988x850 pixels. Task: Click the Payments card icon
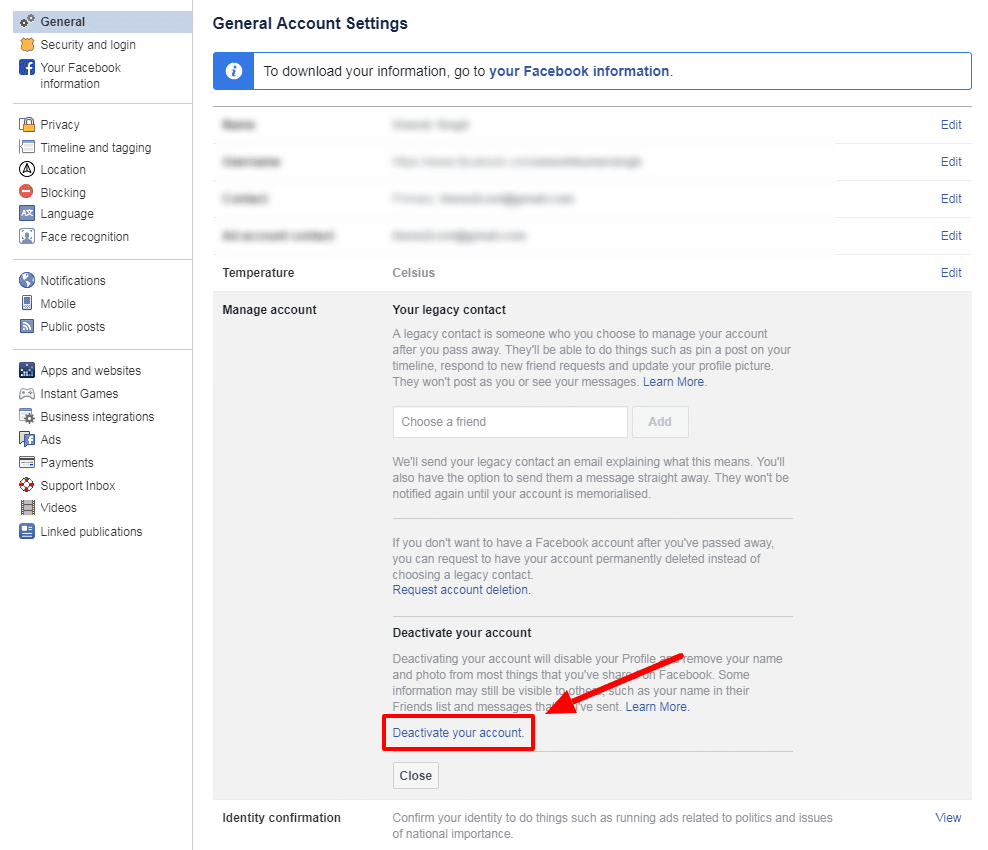click(27, 462)
